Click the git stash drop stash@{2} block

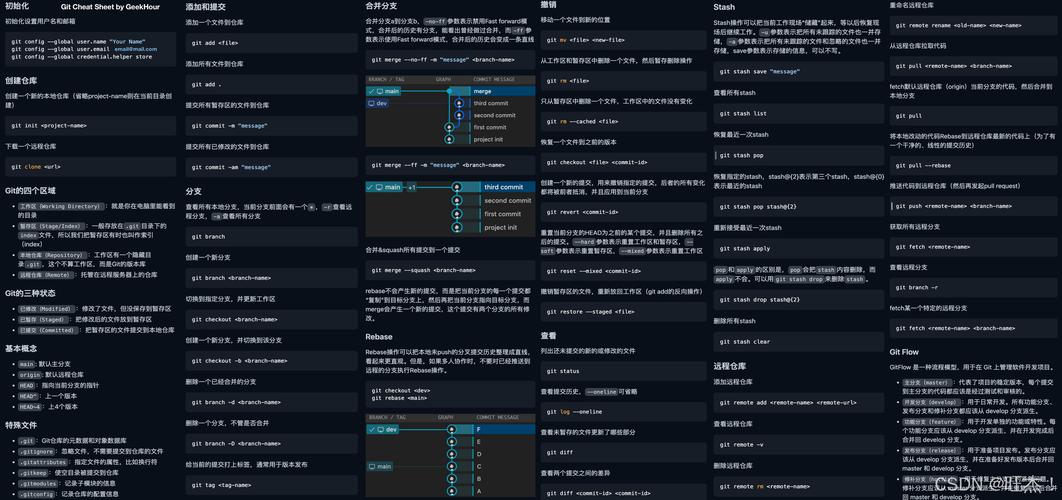click(799, 299)
